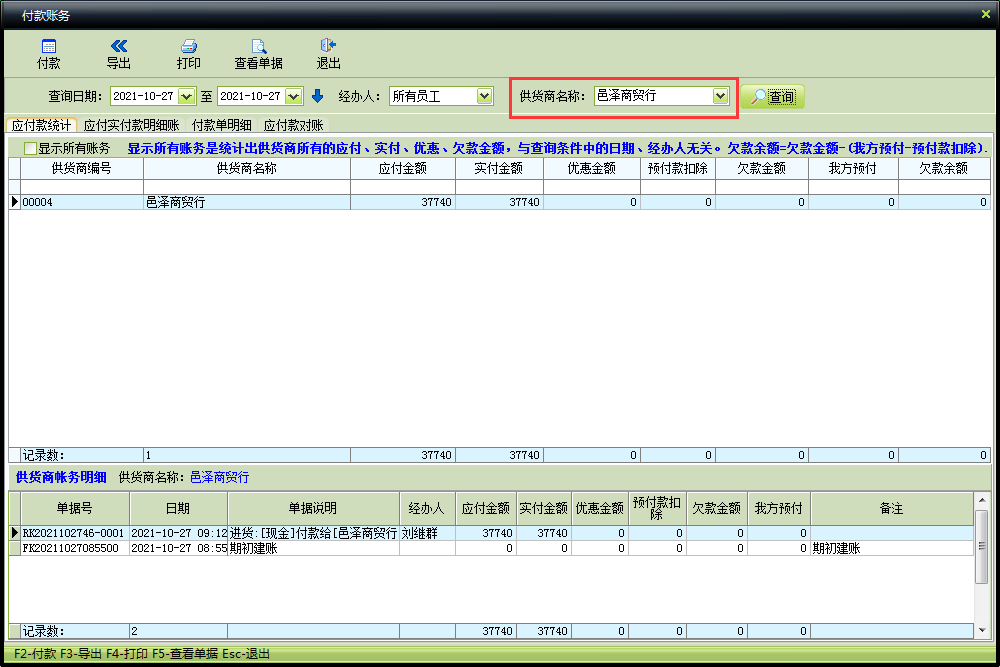This screenshot has width=1000, height=667.
Task: Click the 导出 export toolbar icon
Action: (x=119, y=54)
